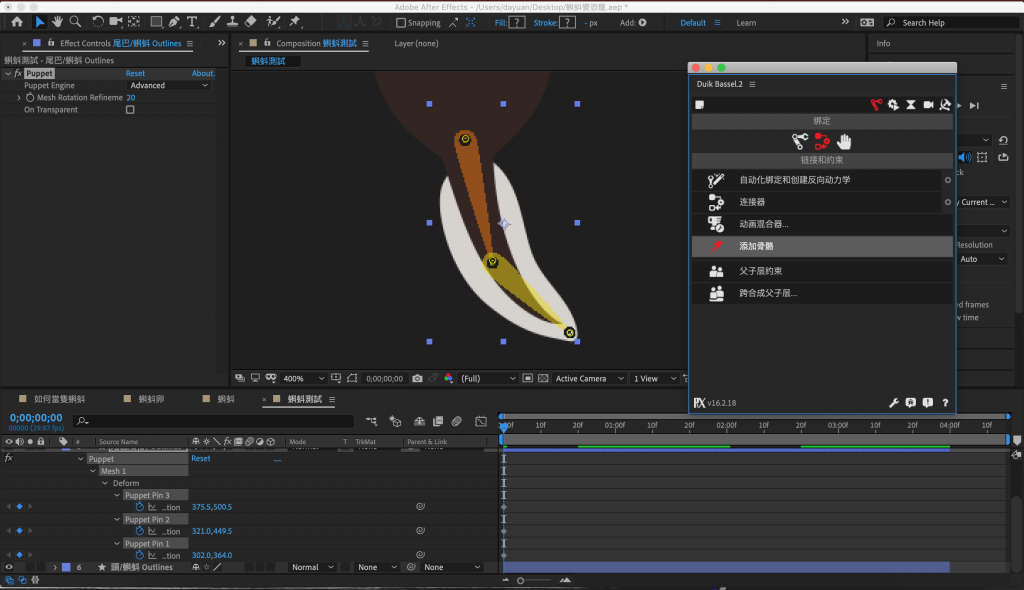Select the Brush tool
This screenshot has height=590, width=1024.
214,22
